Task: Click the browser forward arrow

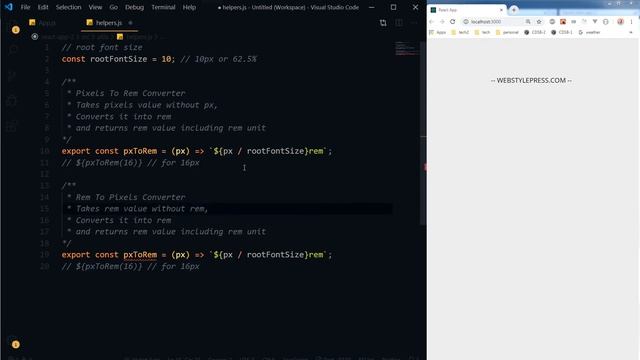Action: click(442, 22)
